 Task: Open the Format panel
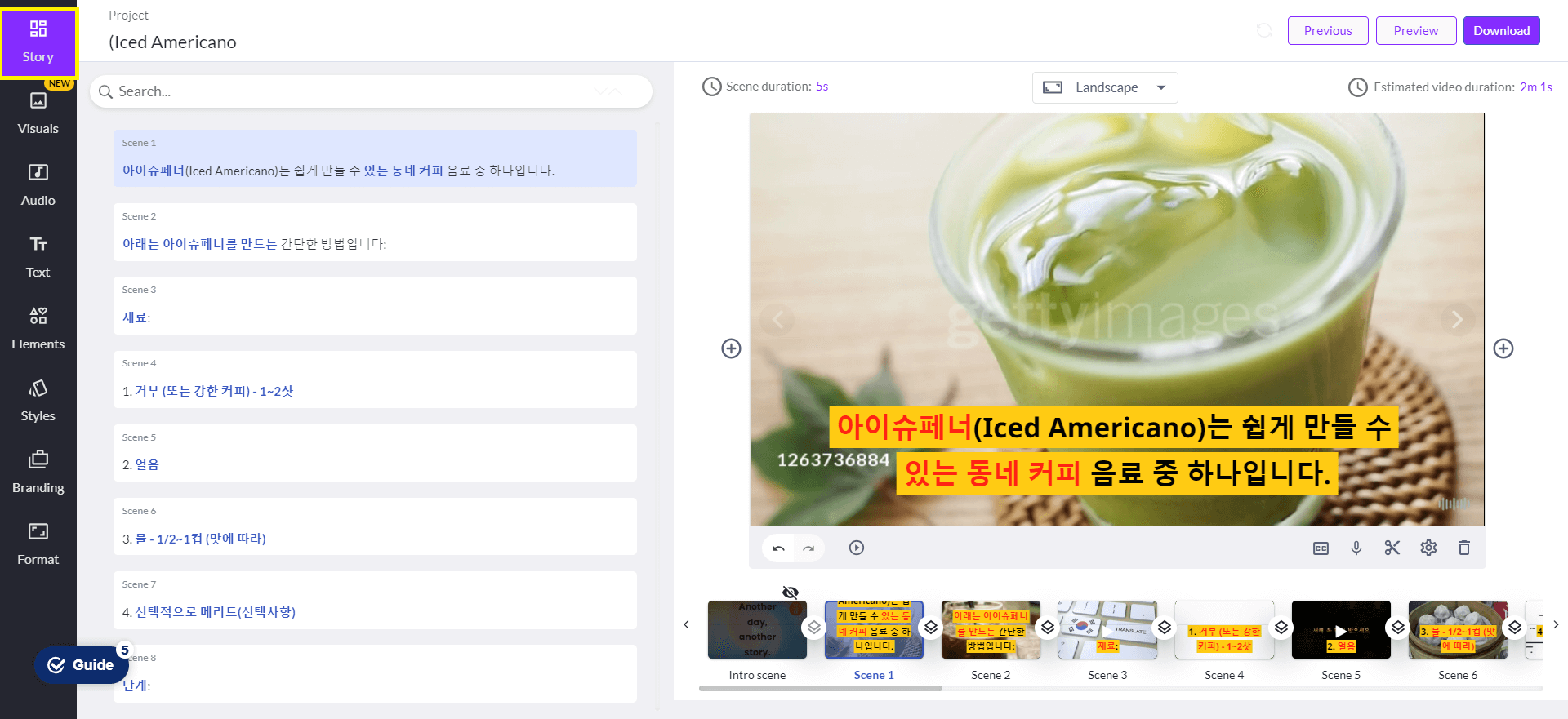coord(38,545)
